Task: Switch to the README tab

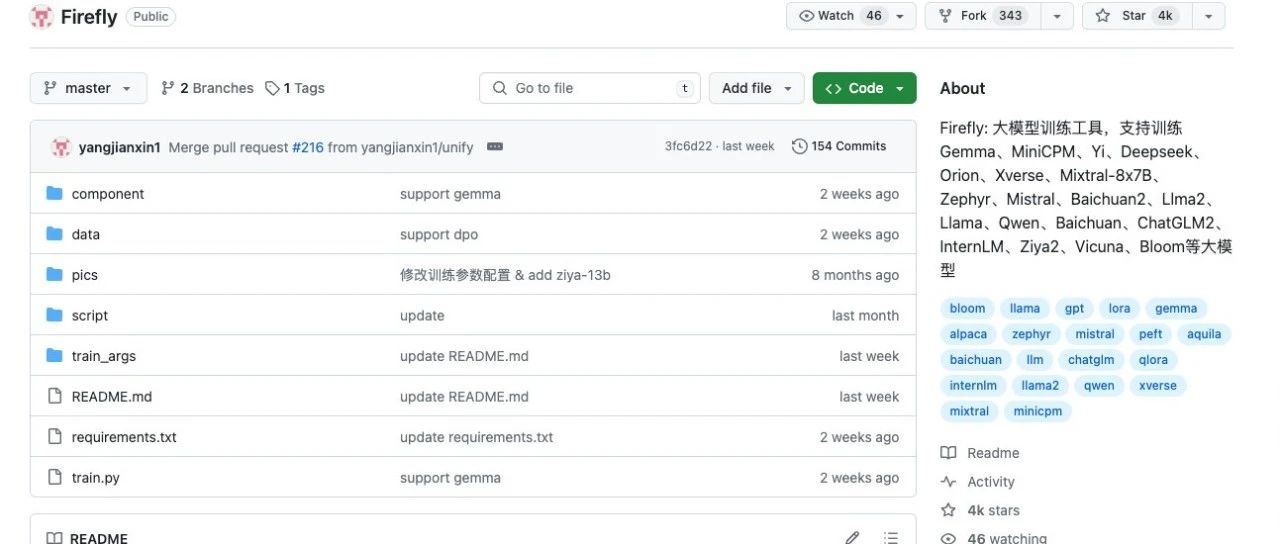Action: pos(87,538)
